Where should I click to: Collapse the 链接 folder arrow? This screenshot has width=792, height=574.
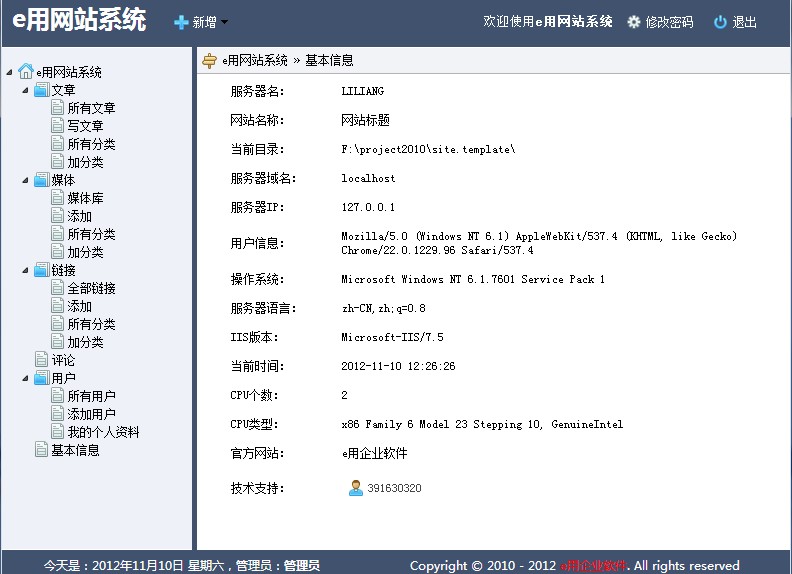pos(25,270)
